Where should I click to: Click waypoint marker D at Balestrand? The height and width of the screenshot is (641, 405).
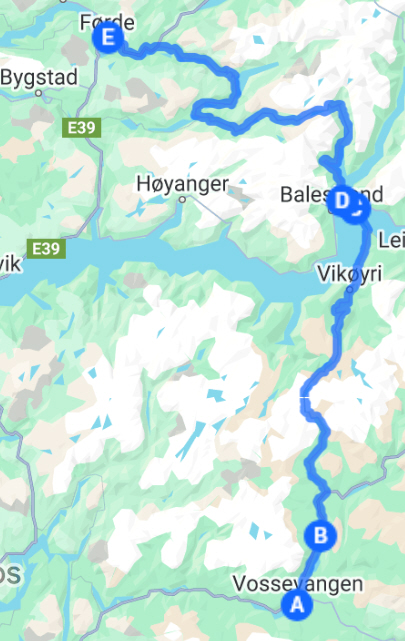tap(343, 200)
